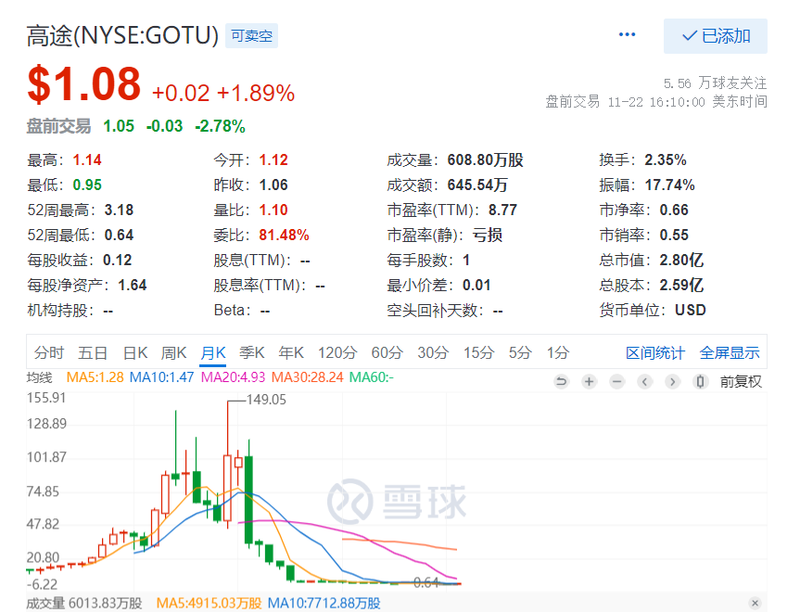Close the volume panel with the X icon
The height and width of the screenshot is (612, 800).
pyautogui.click(x=755, y=603)
